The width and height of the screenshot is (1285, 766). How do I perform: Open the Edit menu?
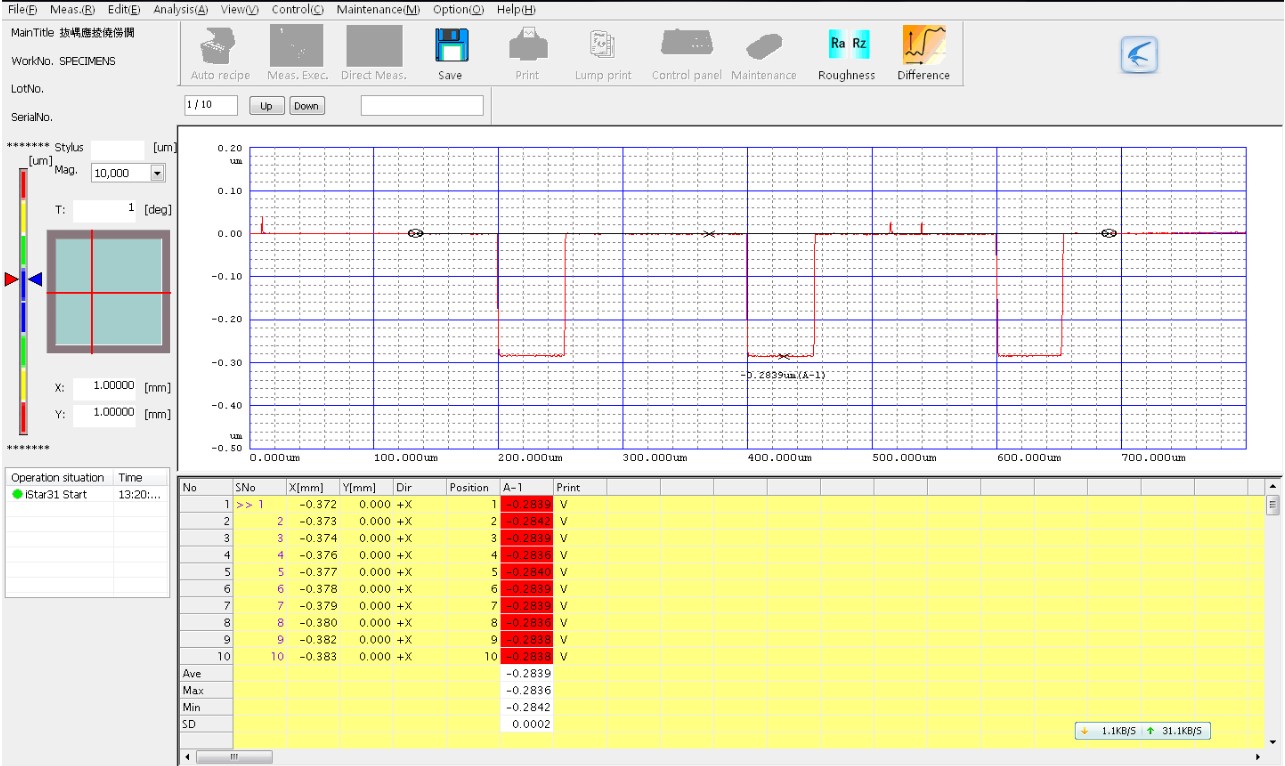(x=124, y=9)
